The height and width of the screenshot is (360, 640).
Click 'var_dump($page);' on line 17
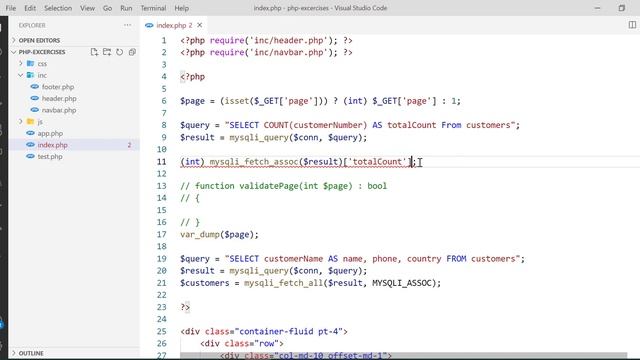click(219, 235)
